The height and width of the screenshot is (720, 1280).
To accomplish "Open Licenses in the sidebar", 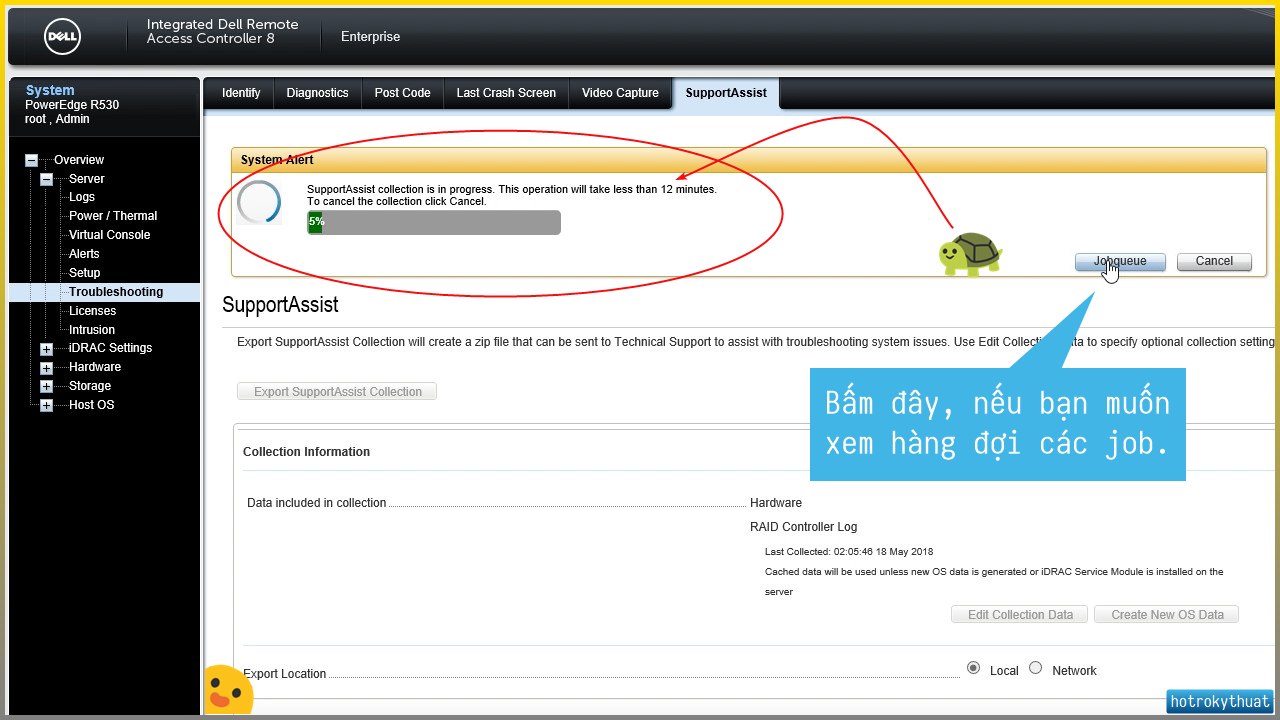I will pos(92,311).
